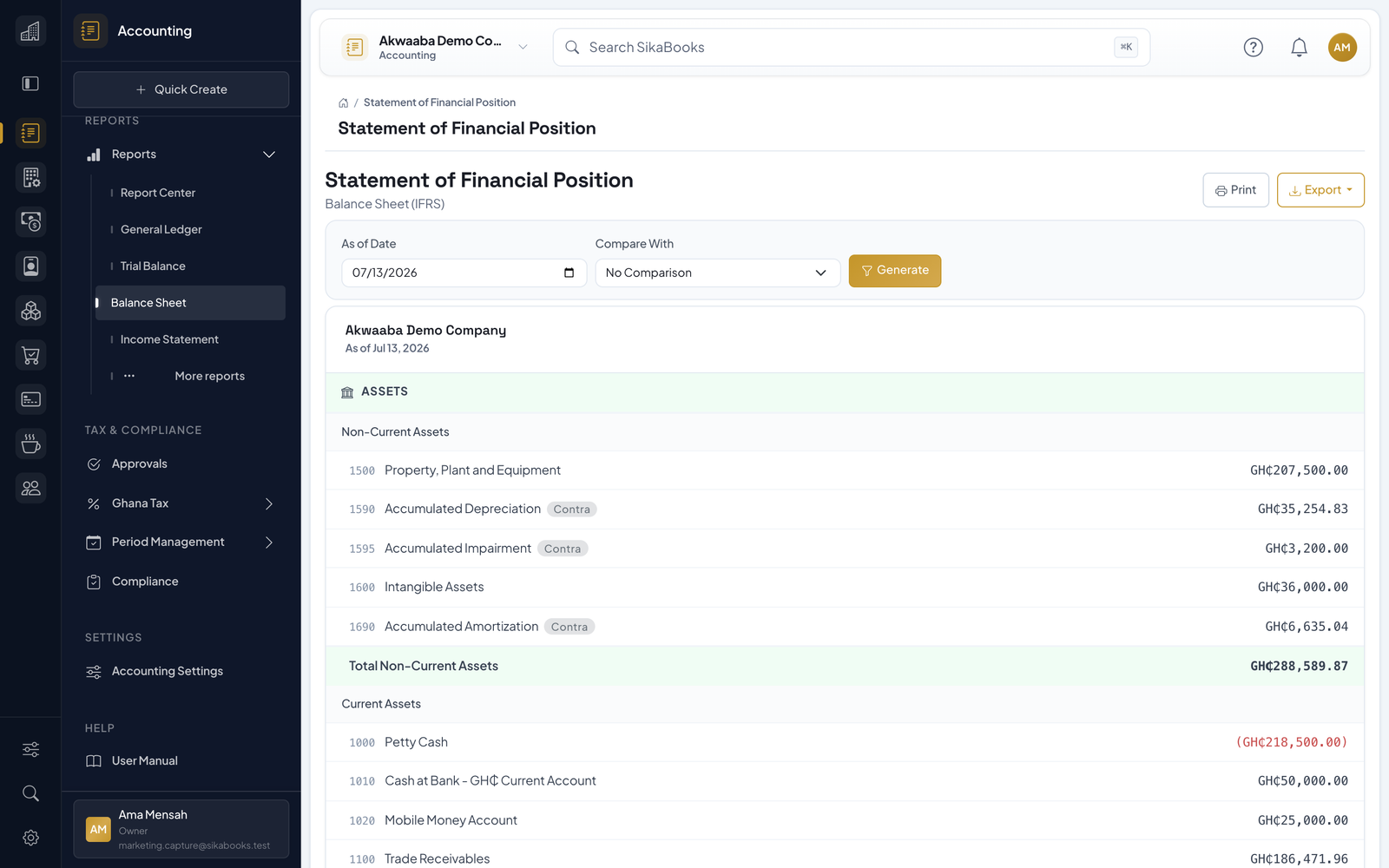Image resolution: width=1389 pixels, height=868 pixels.
Task: Collapse the Reports section chevron
Action: click(269, 155)
